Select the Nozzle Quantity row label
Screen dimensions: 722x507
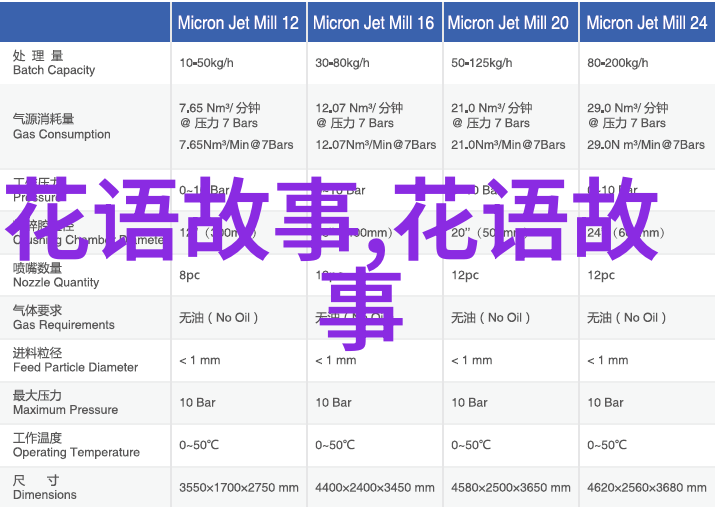click(x=56, y=275)
